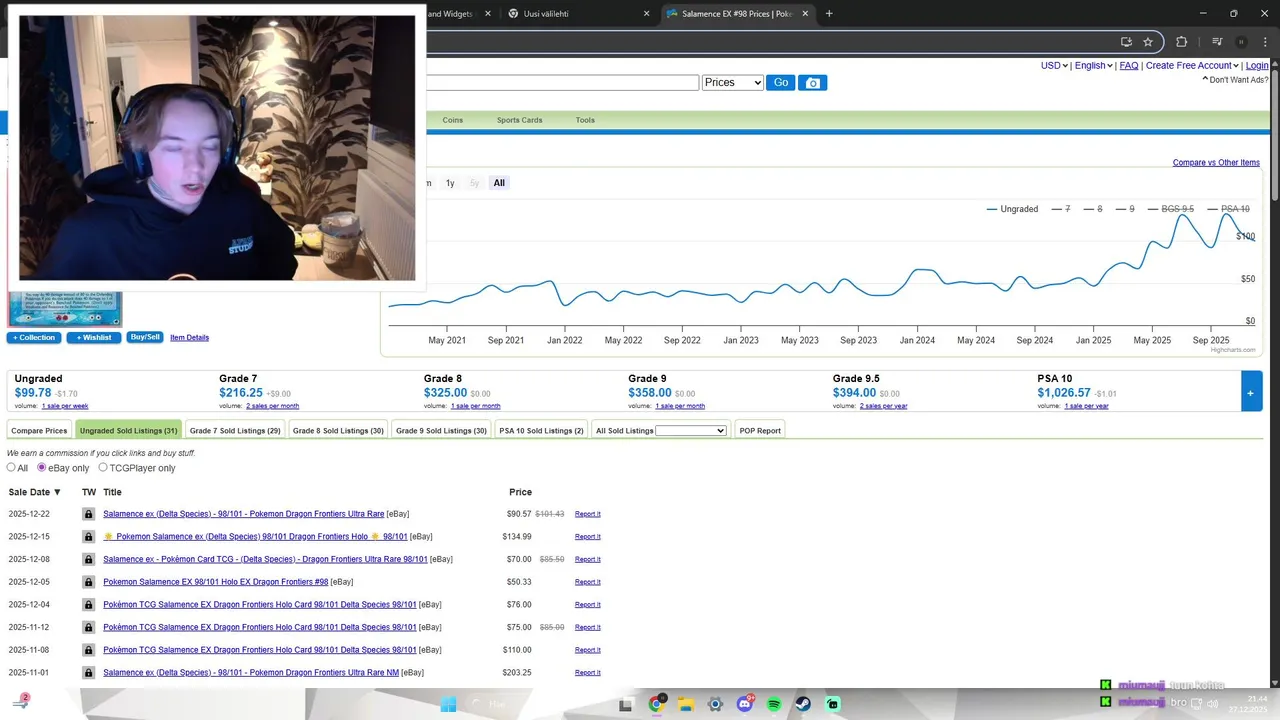Open Compare vs Other Items link
This screenshot has width=1280, height=720.
pos(1216,163)
